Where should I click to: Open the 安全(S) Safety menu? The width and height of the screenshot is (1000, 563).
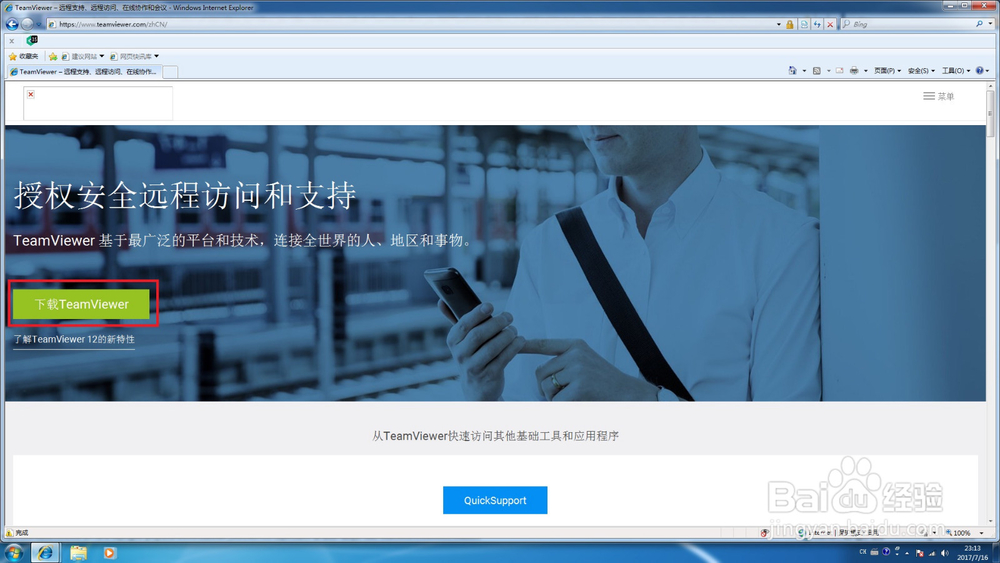coord(921,71)
